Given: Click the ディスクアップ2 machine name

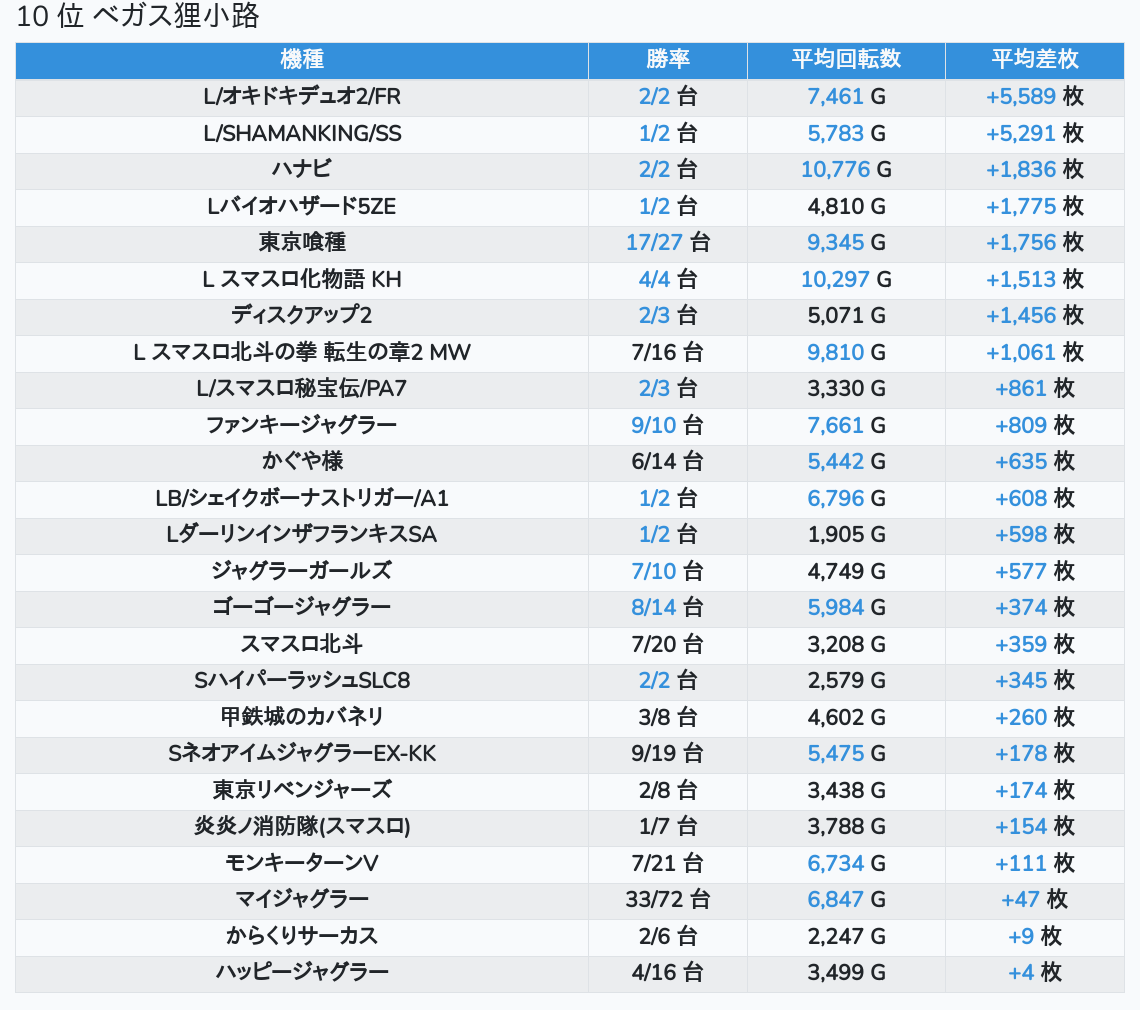Looking at the screenshot, I should pos(302,316).
